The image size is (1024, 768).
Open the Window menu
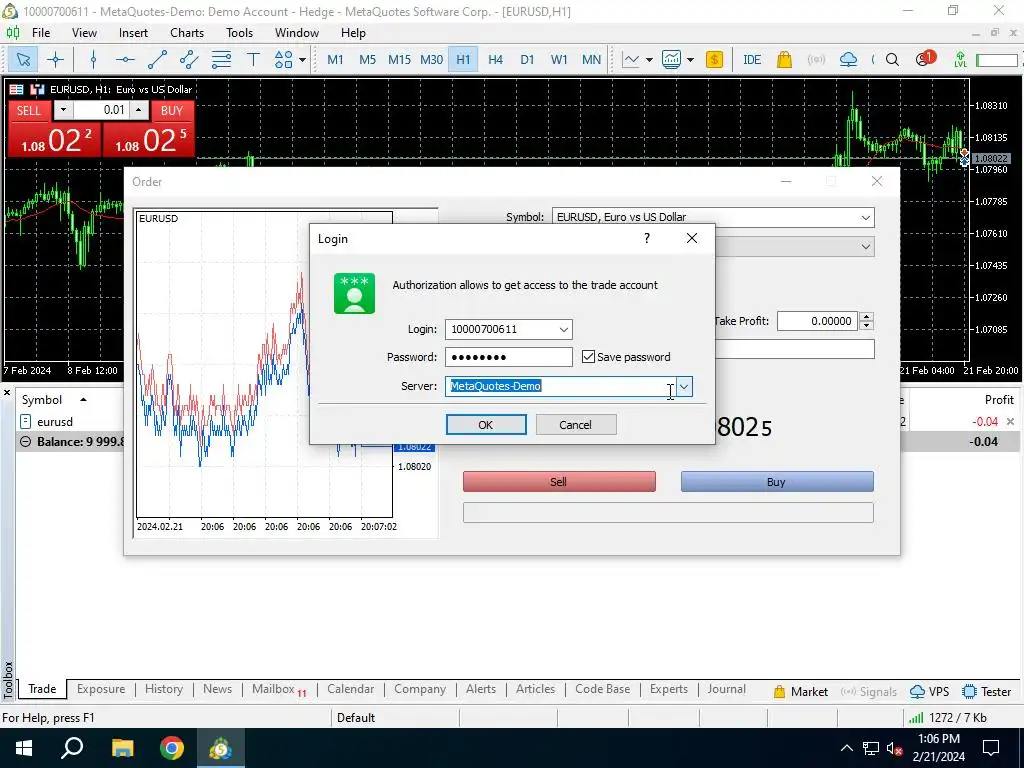point(296,33)
